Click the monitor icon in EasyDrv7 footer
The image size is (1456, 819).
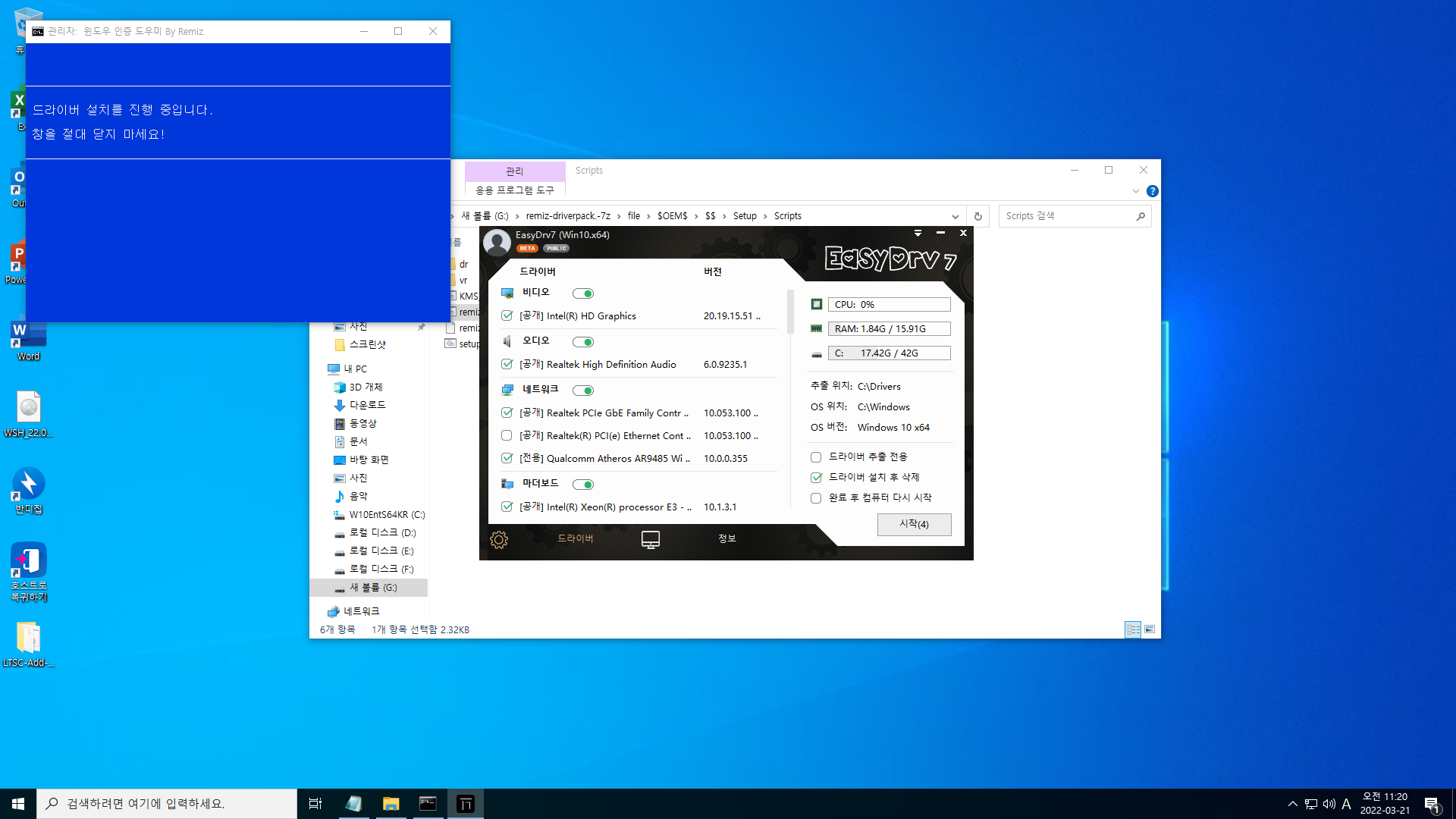tap(651, 539)
